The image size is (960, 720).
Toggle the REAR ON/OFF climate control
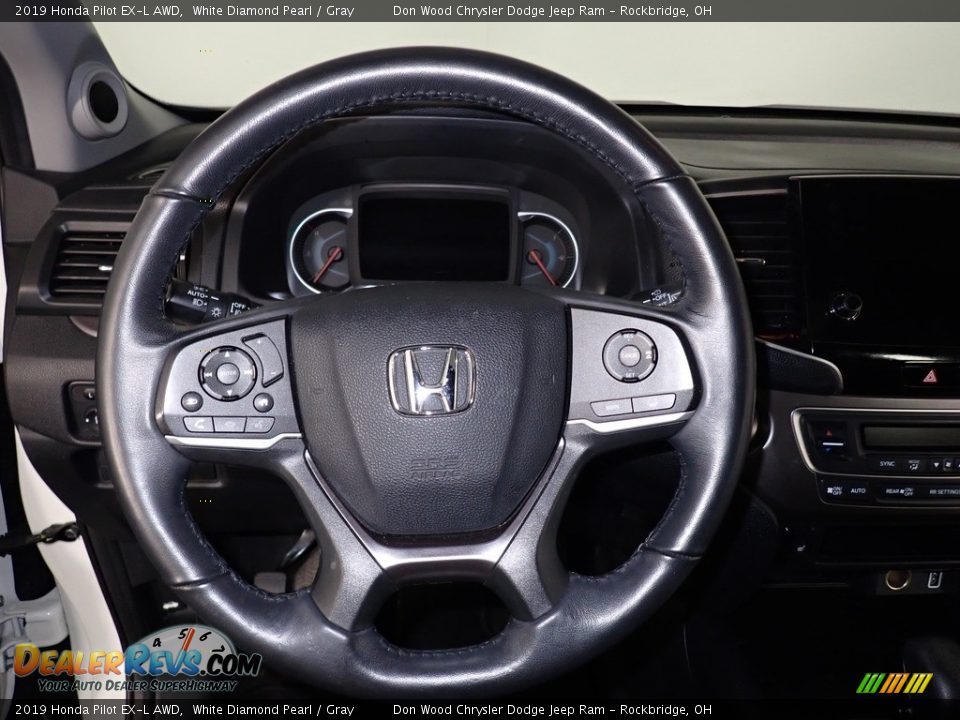(x=899, y=491)
